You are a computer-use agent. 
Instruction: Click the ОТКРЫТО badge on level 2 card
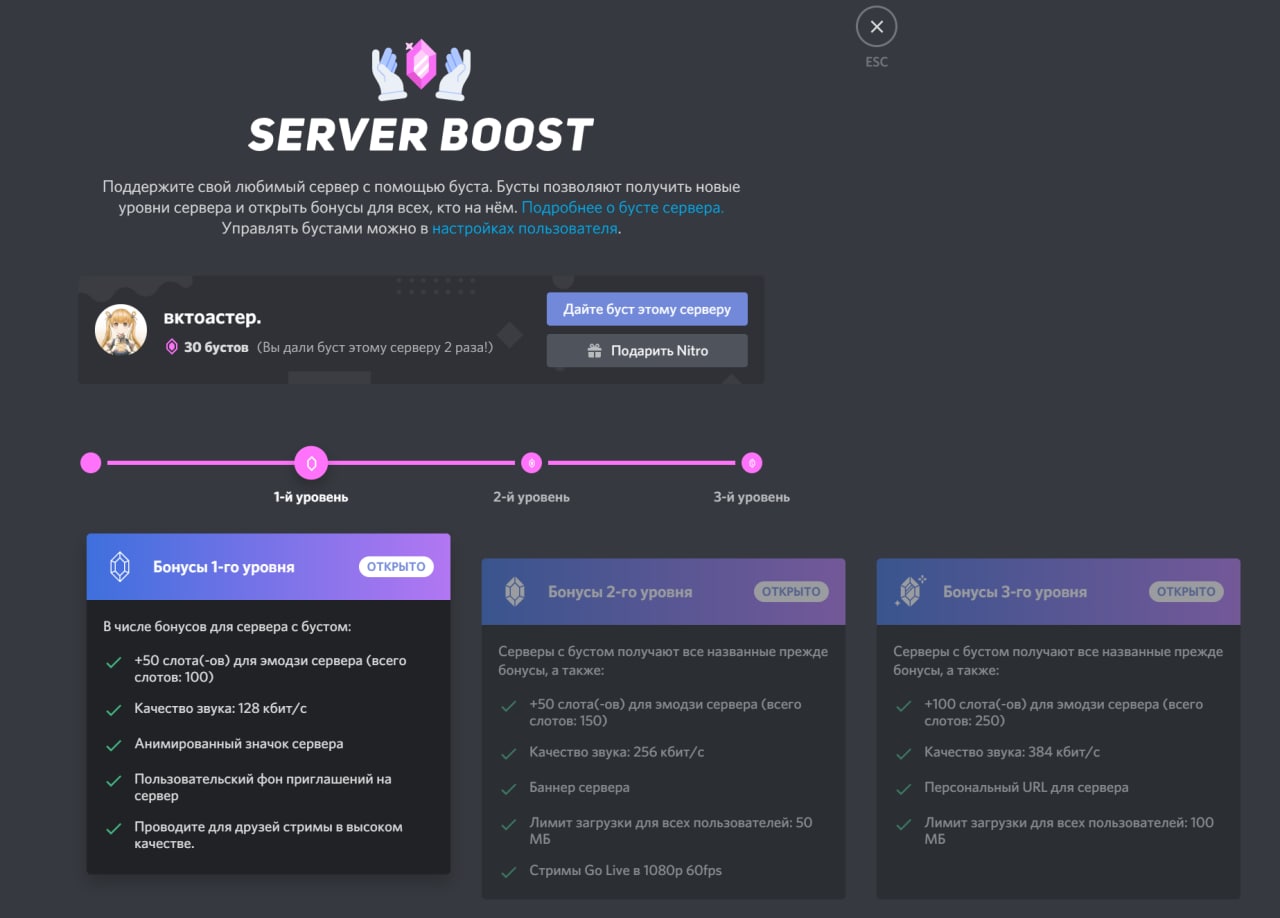click(791, 592)
